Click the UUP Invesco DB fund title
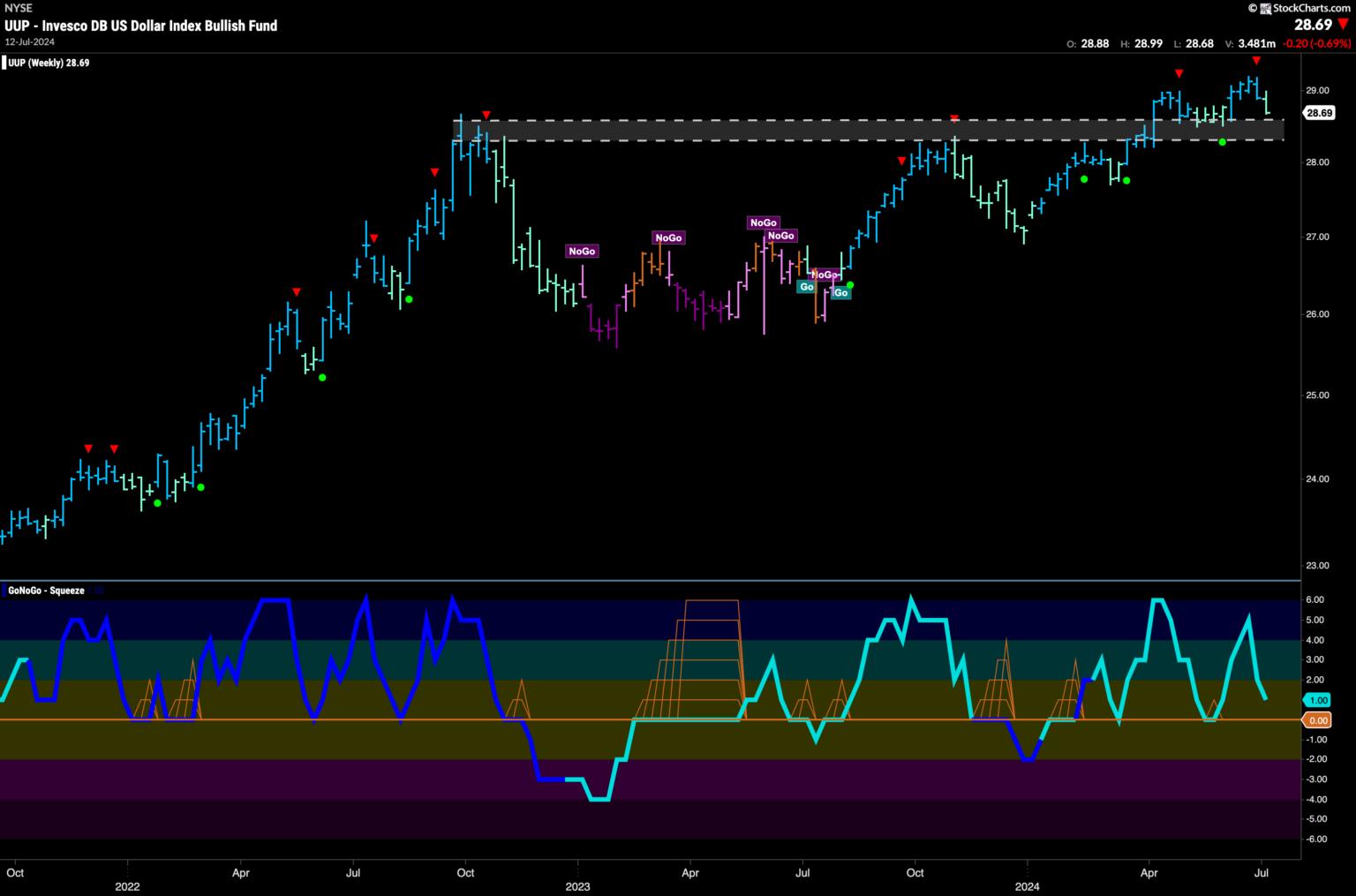This screenshot has height=896, width=1356. [x=141, y=26]
